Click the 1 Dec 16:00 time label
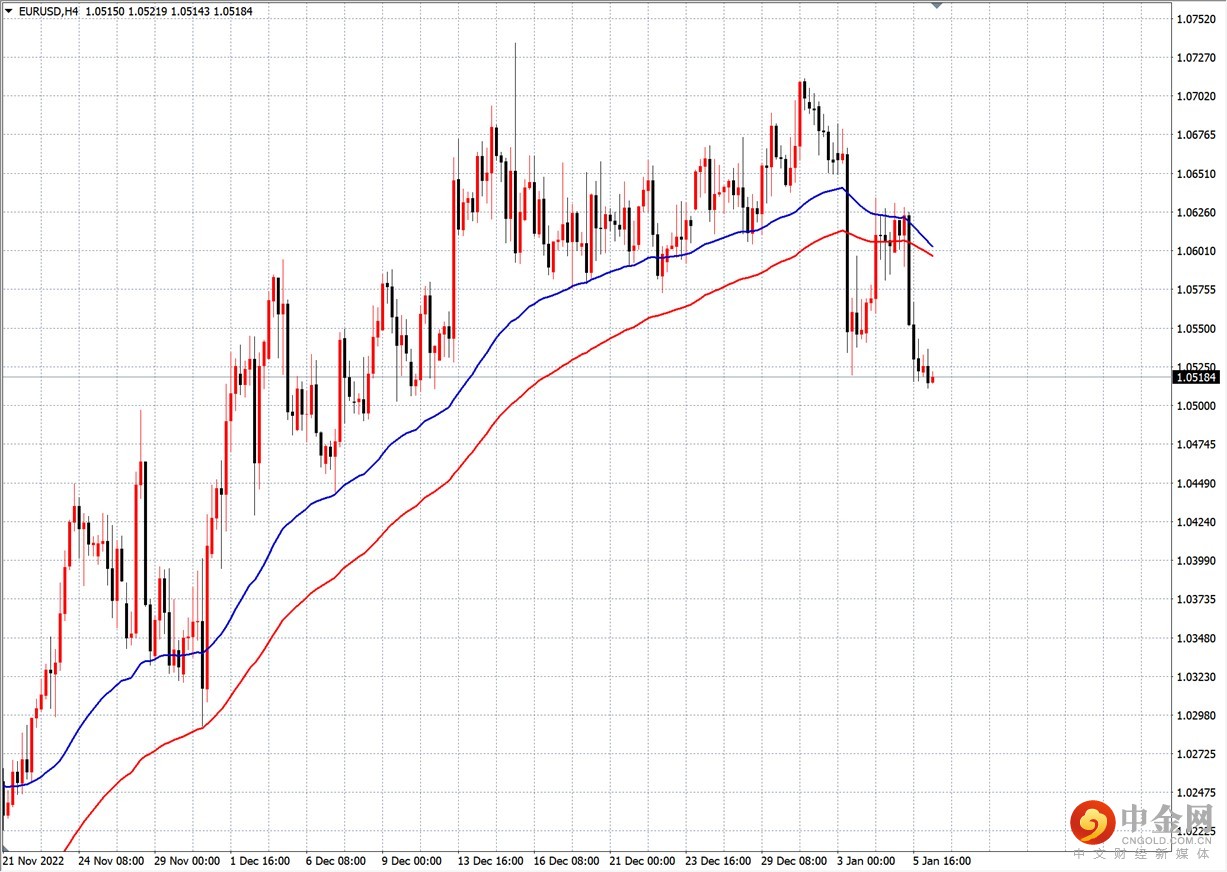The image size is (1227, 872). tap(260, 860)
